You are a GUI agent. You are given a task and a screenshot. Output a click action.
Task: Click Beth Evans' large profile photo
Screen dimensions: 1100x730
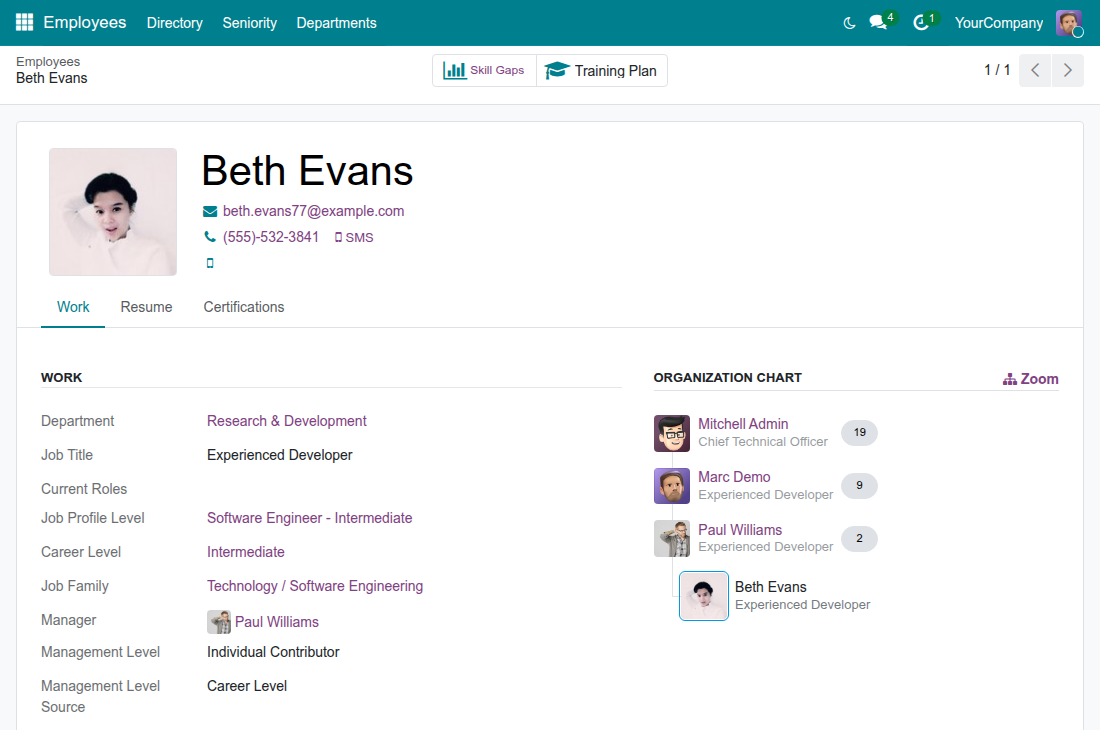[113, 212]
